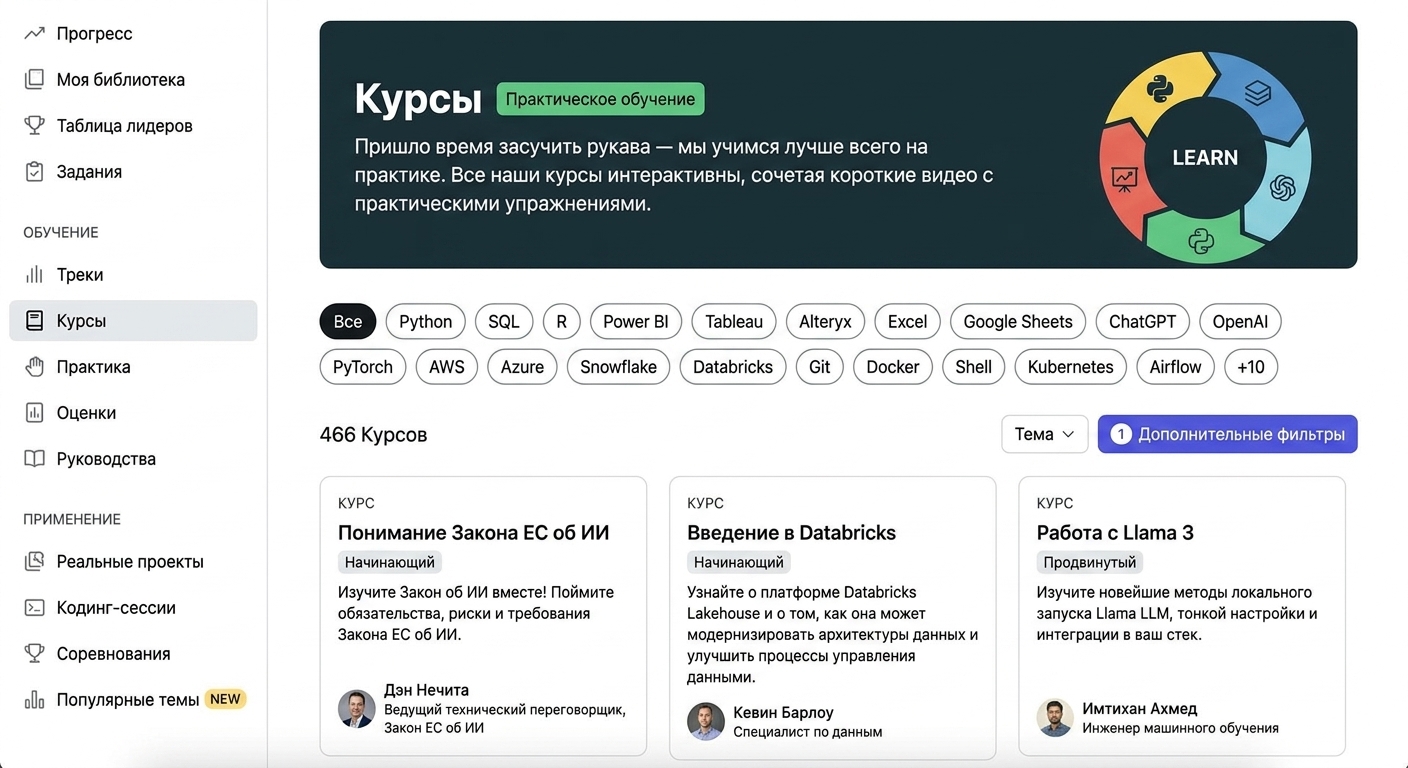Click the bar chart icon beside Треки
The image size is (1408, 768).
point(34,274)
